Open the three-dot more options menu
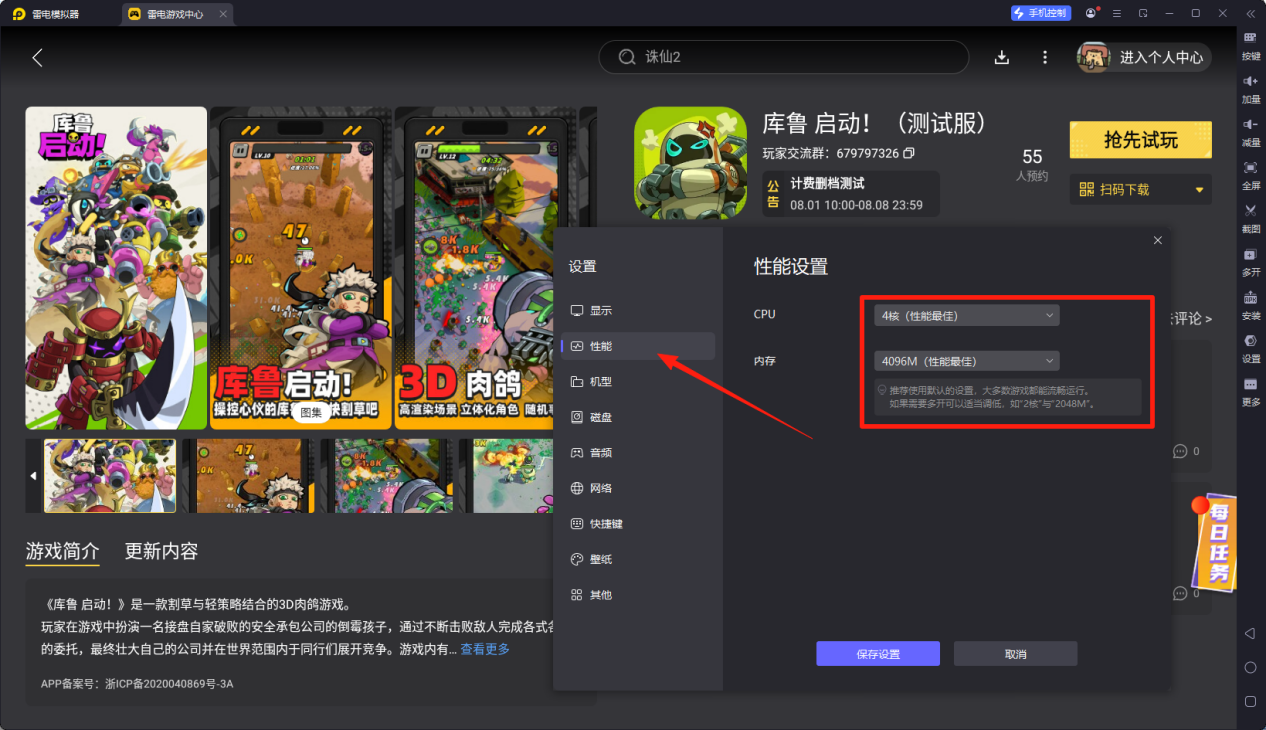Screen dimensions: 1266x730 [x=1045, y=57]
